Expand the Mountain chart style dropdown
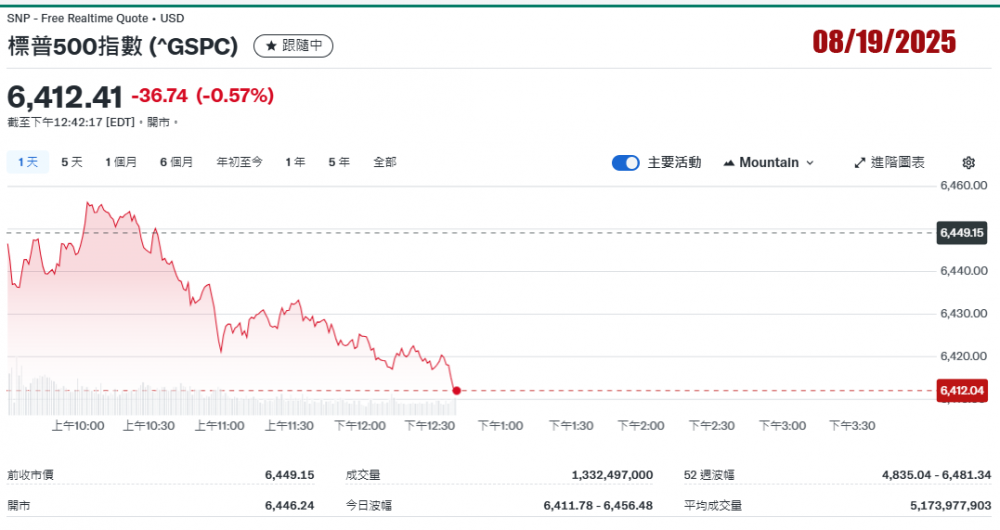This screenshot has width=1000, height=530. [x=810, y=163]
